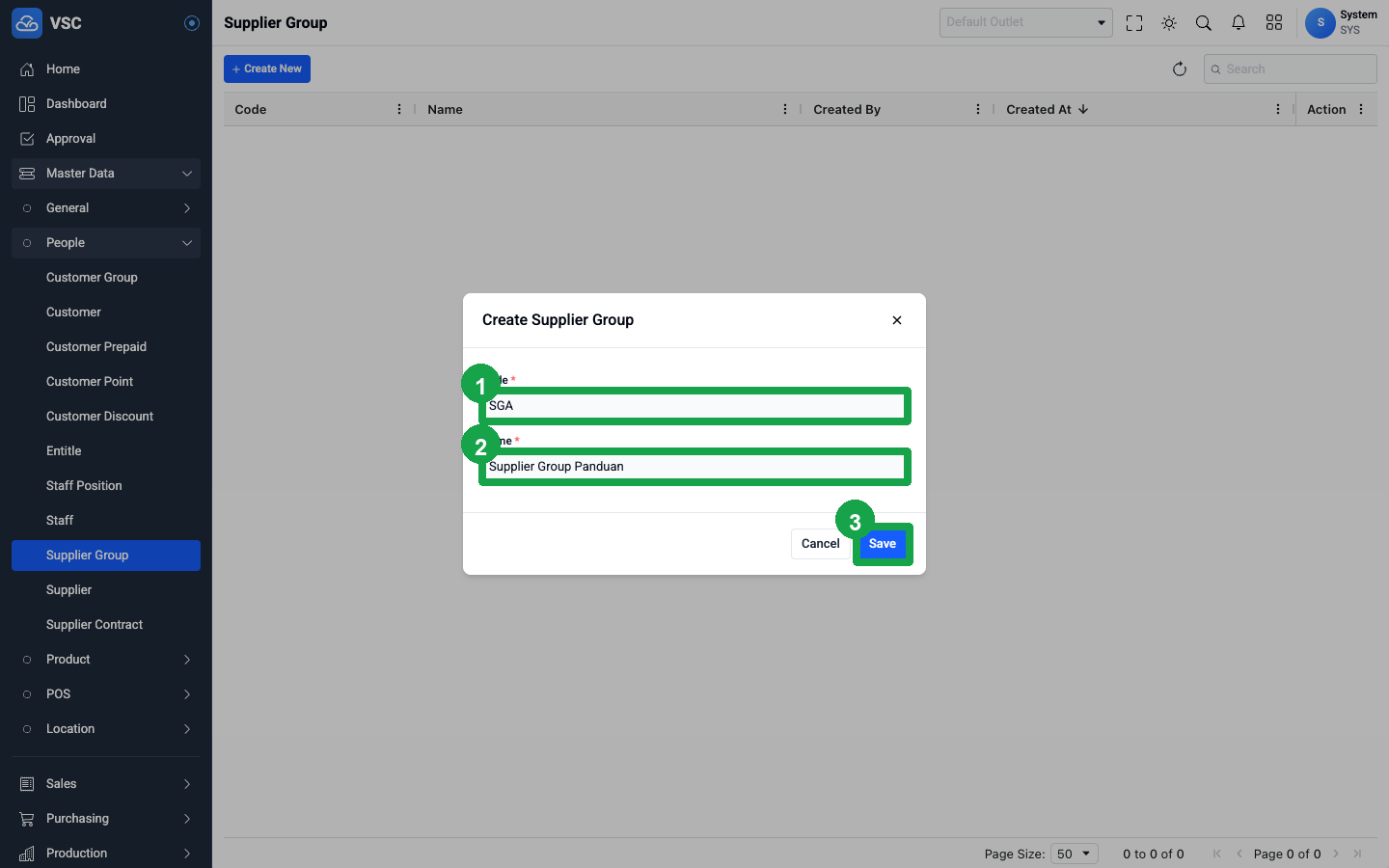Click the VSC cloud logo icon
Viewport: 1389px width, 868px height.
point(27,23)
